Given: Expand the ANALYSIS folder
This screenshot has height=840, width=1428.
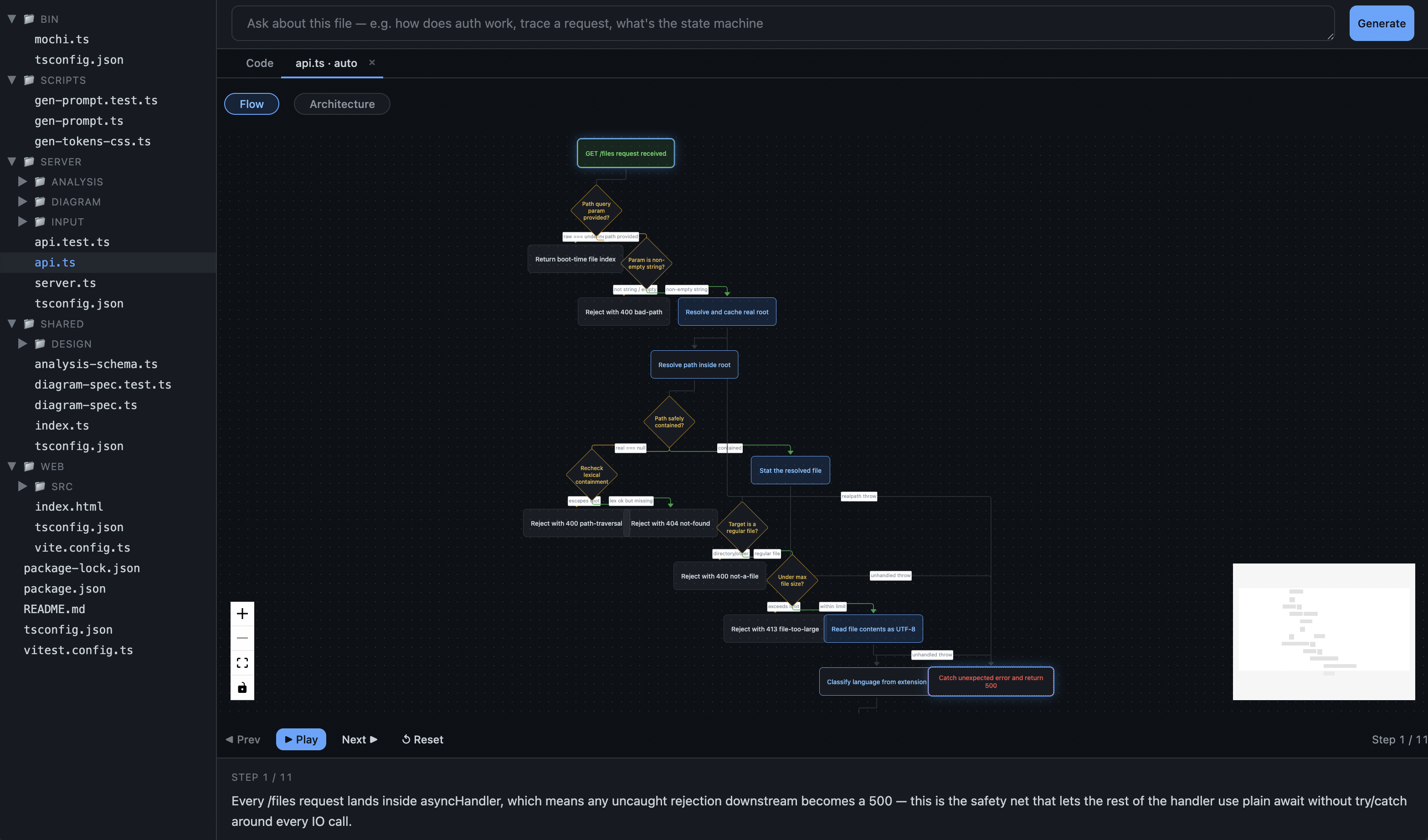Looking at the screenshot, I should [x=23, y=182].
